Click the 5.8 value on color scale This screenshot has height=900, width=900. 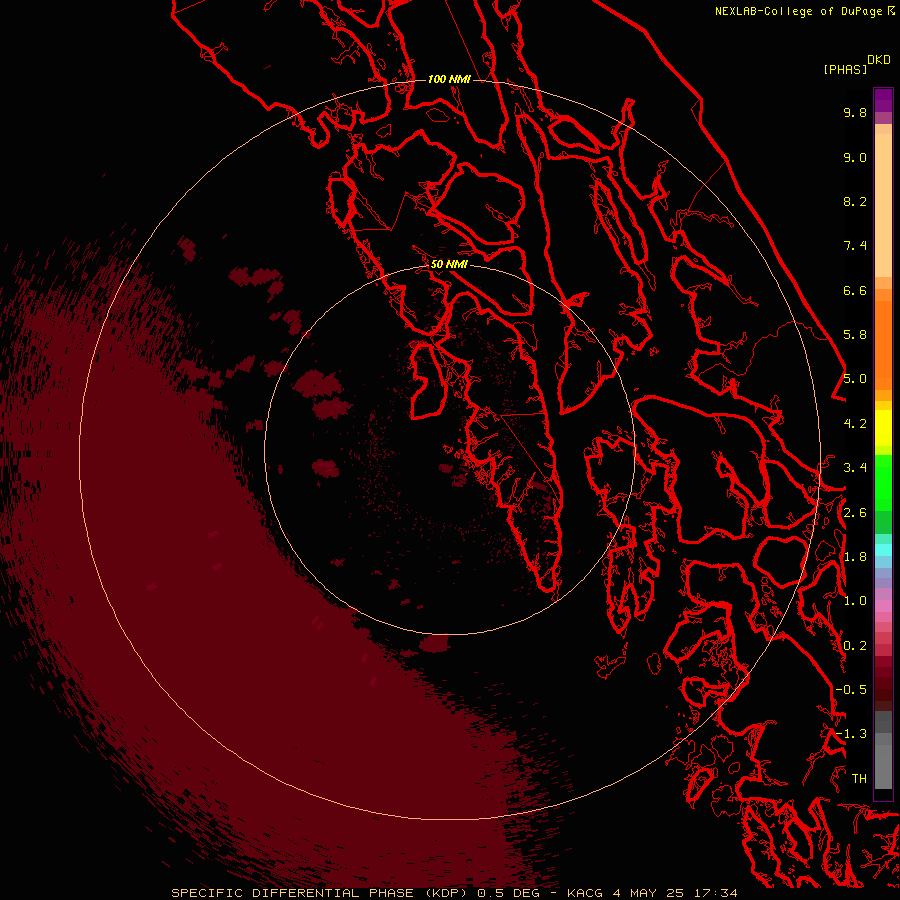(855, 335)
